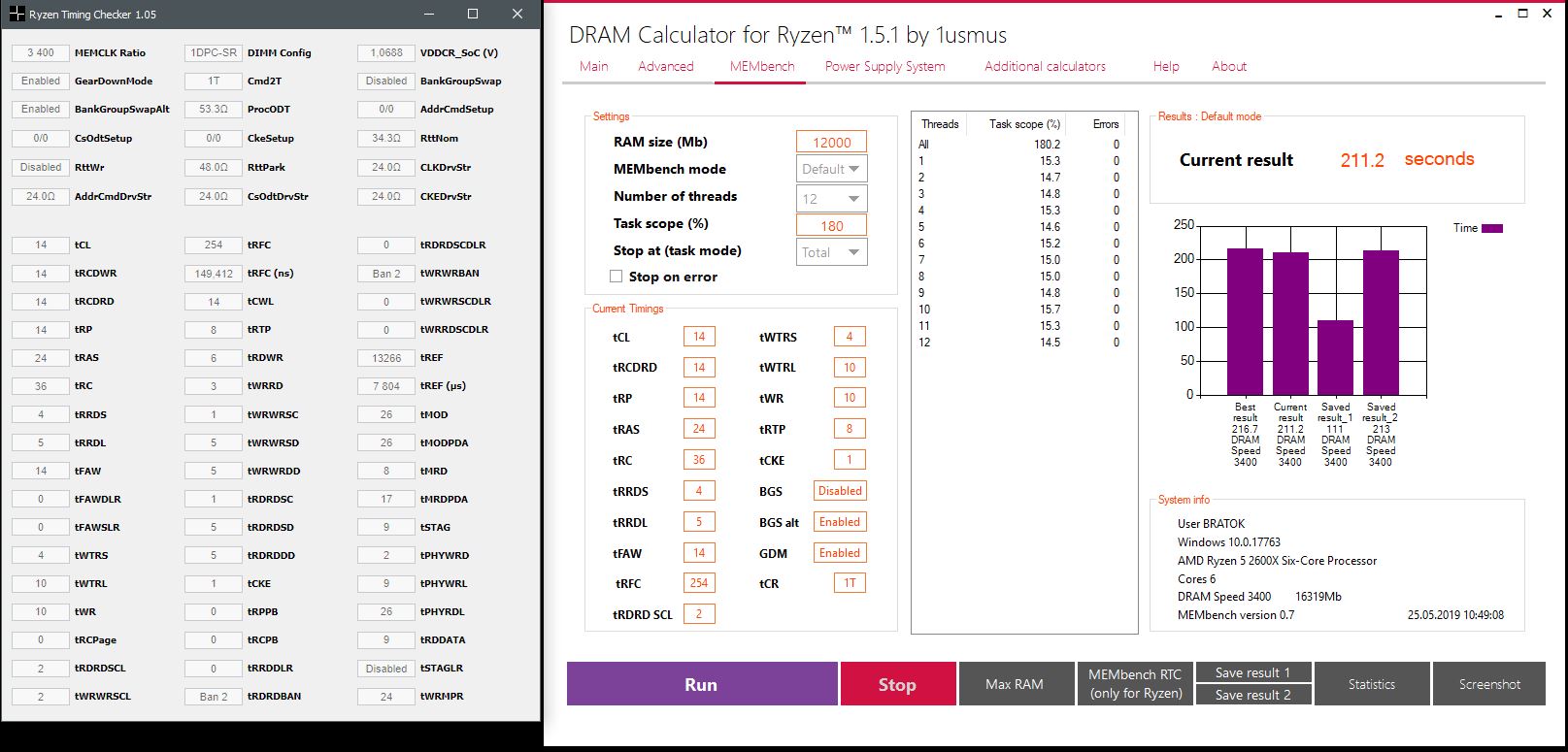1568x752 pixels.
Task: Click the AMD Ryzen 5 2600X processor text
Action: tap(1277, 561)
